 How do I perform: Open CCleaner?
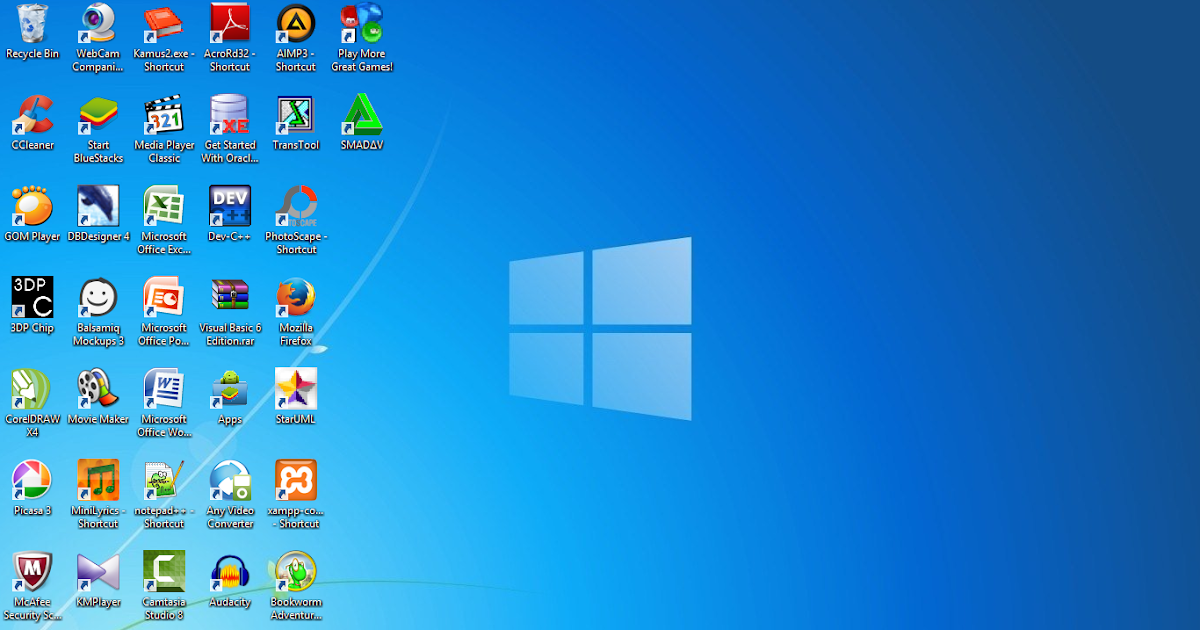[x=33, y=113]
